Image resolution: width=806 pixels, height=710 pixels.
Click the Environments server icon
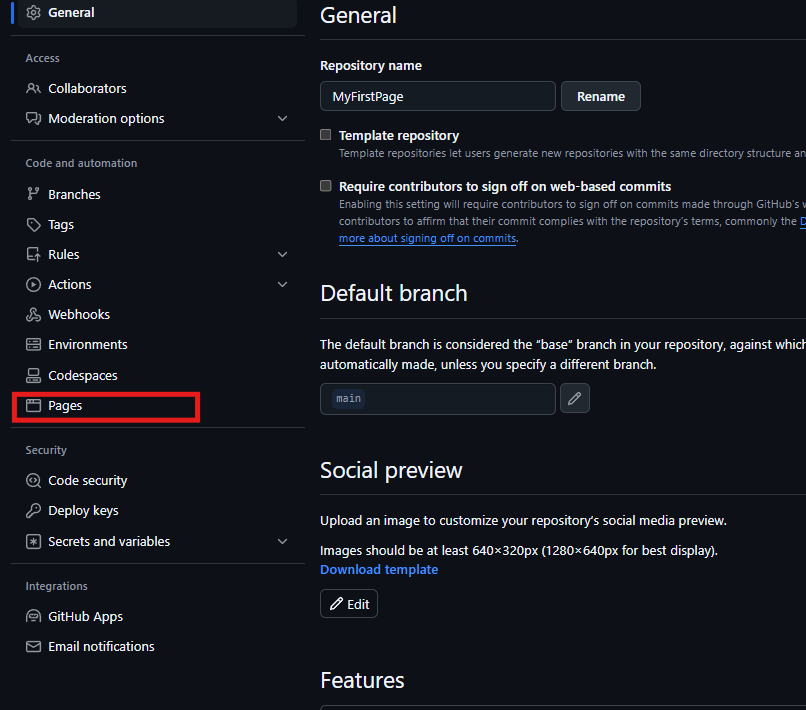(x=33, y=344)
